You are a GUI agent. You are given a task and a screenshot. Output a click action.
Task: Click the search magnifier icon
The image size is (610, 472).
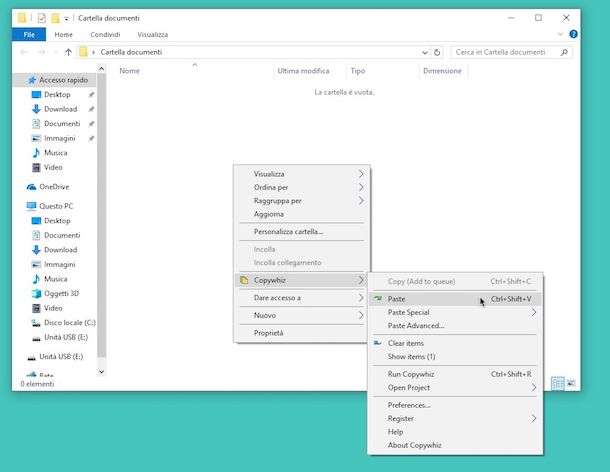point(564,52)
